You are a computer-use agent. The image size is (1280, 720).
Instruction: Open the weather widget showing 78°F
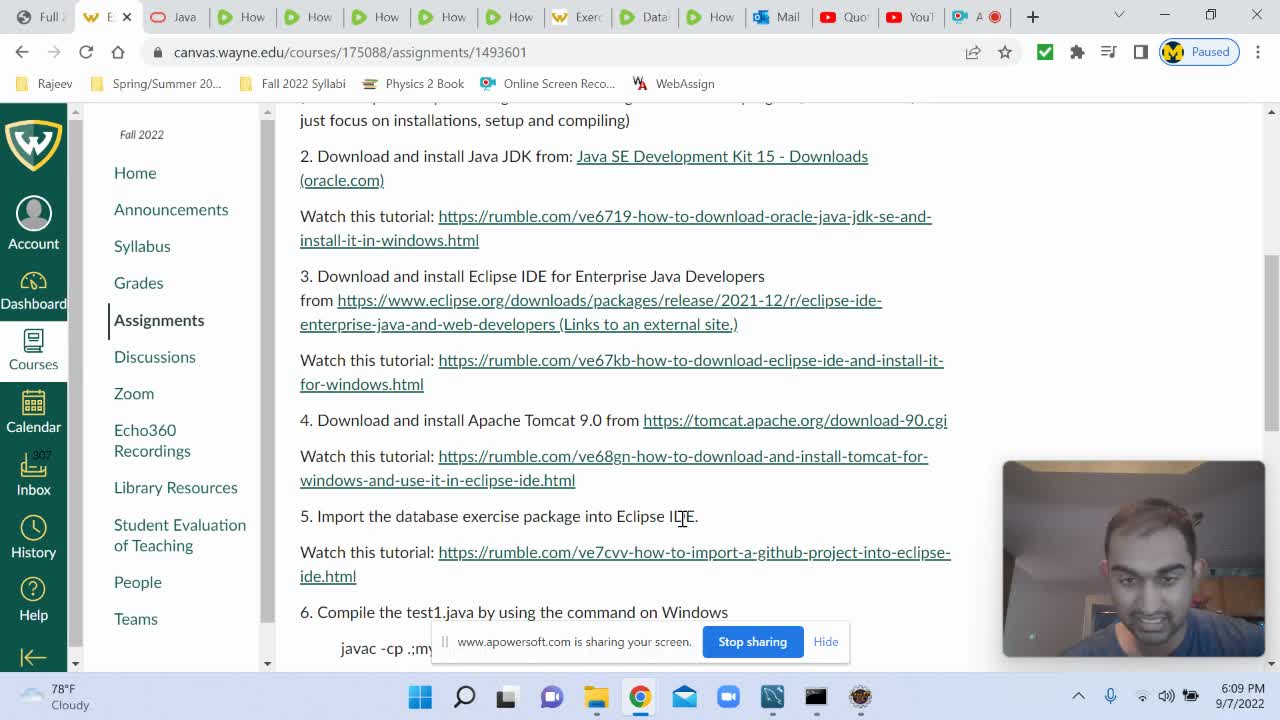(x=56, y=696)
